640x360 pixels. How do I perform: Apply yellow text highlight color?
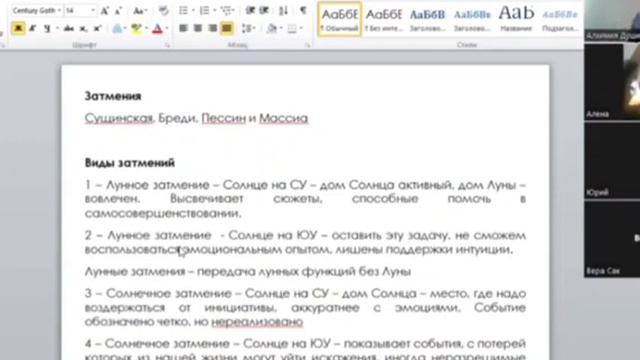click(x=137, y=29)
